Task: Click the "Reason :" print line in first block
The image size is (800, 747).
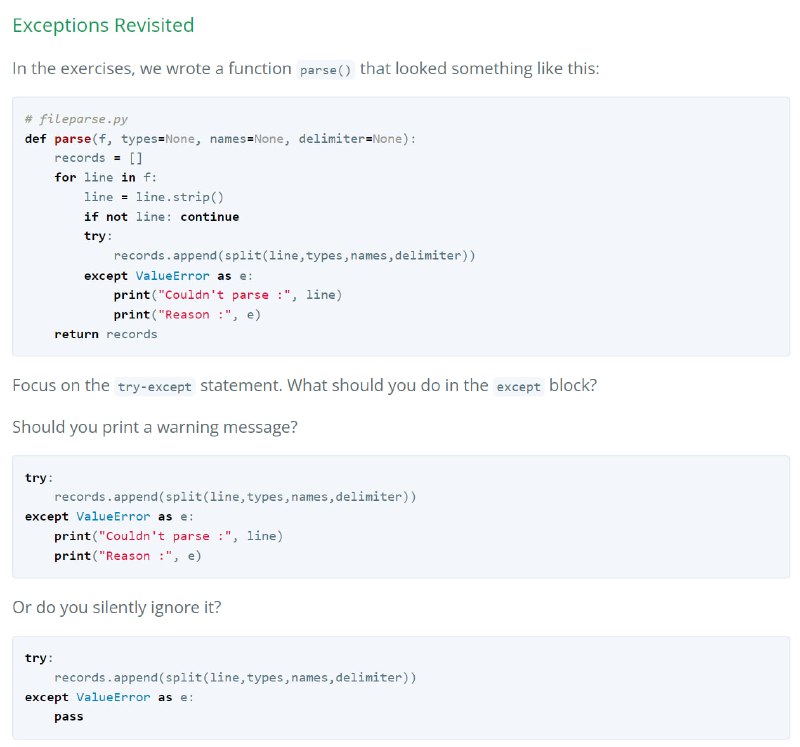Action: [x=187, y=315]
